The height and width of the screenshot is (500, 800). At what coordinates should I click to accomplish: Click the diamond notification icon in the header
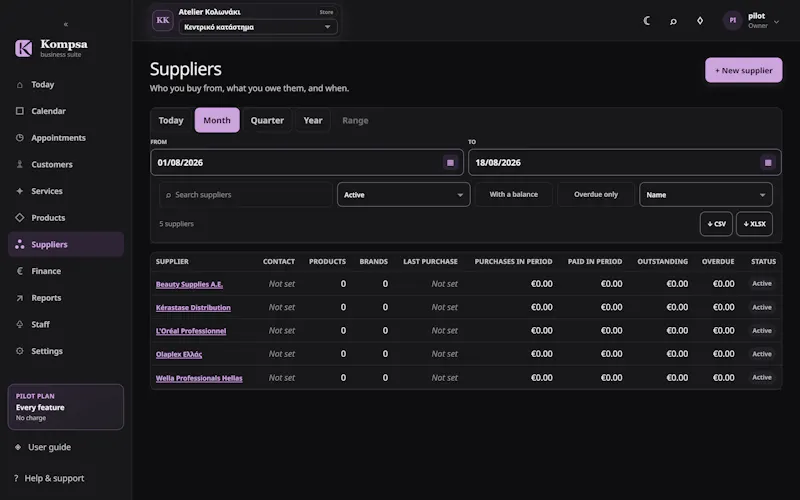point(700,20)
